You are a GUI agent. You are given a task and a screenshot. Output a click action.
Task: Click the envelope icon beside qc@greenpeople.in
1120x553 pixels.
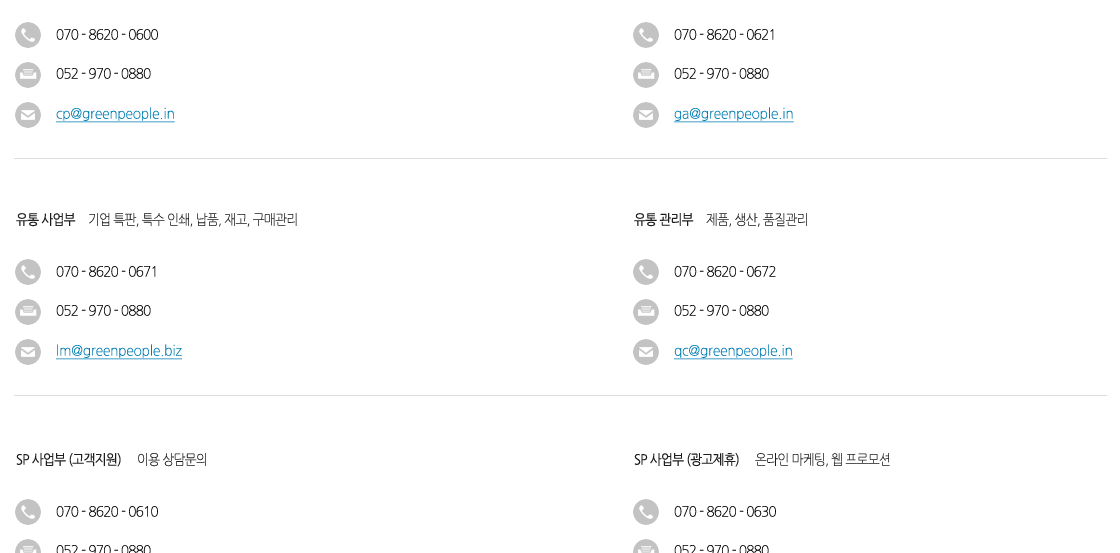coord(646,352)
